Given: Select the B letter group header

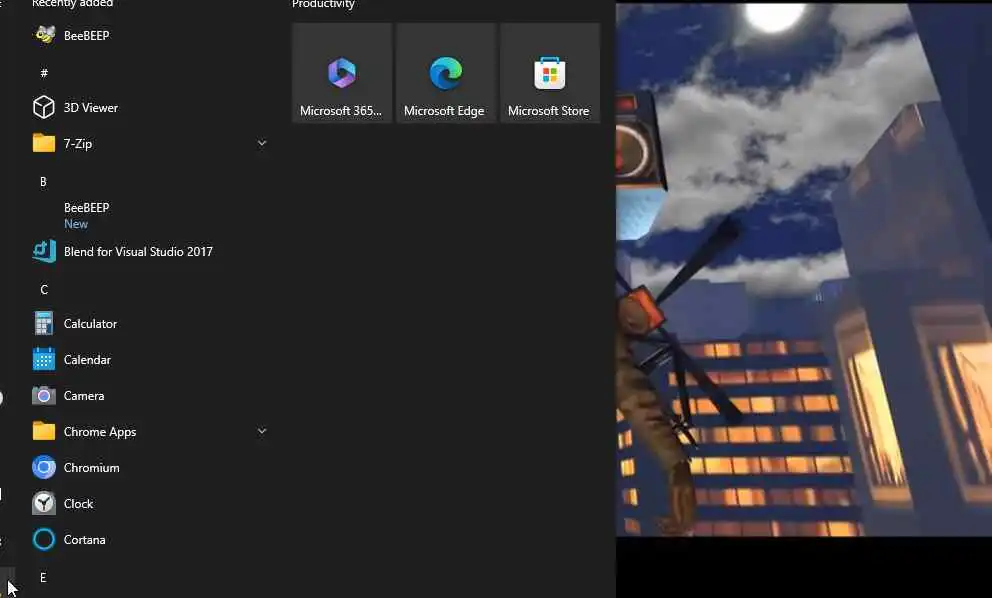Looking at the screenshot, I should pos(44,182).
